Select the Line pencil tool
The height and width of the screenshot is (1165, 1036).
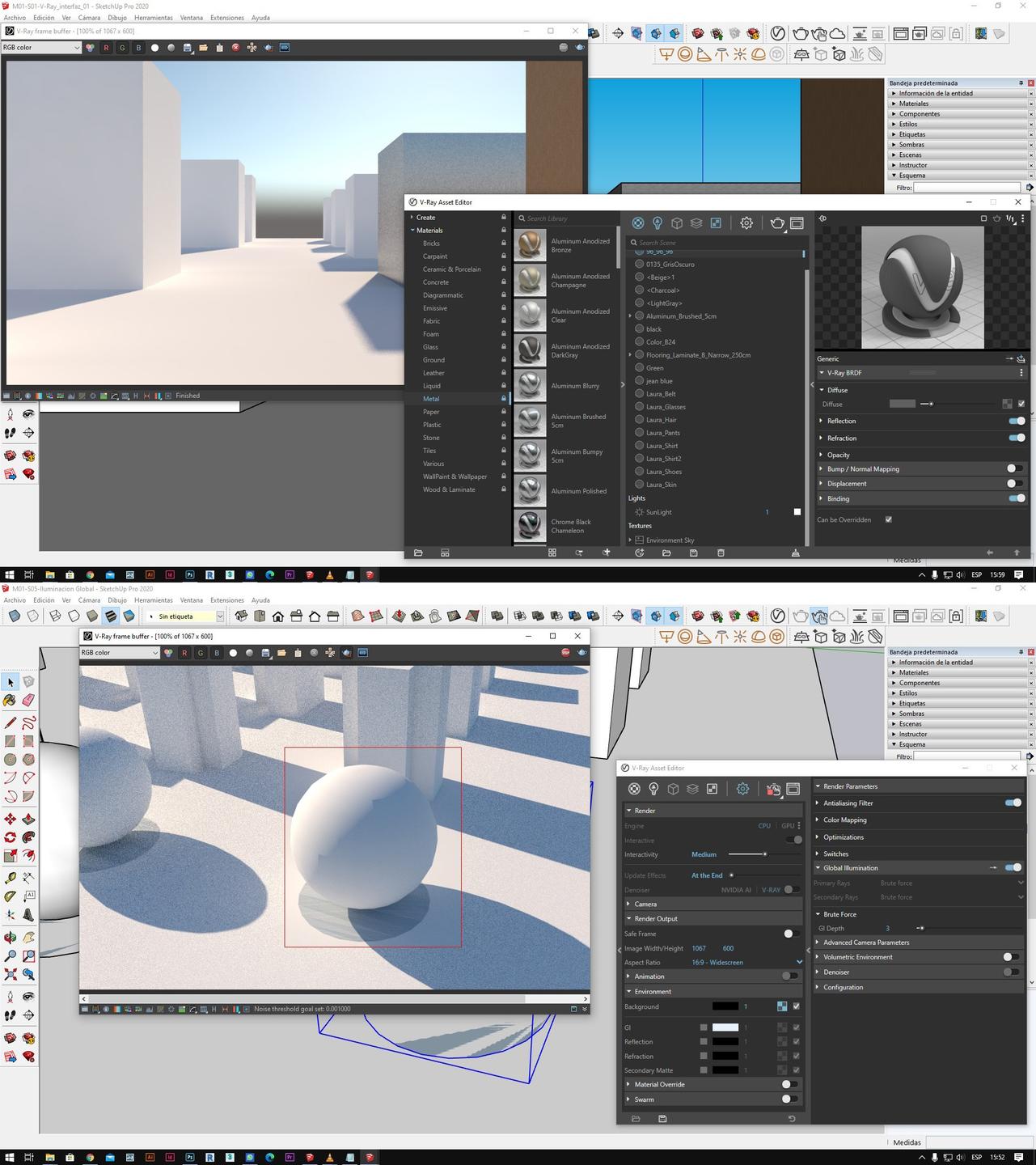10,722
